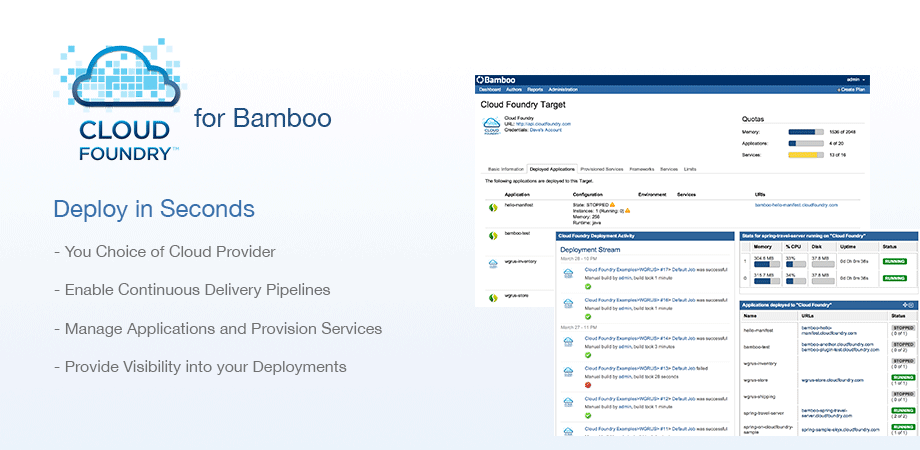Click the large Cloud Foundry banner logo

pos(122,100)
